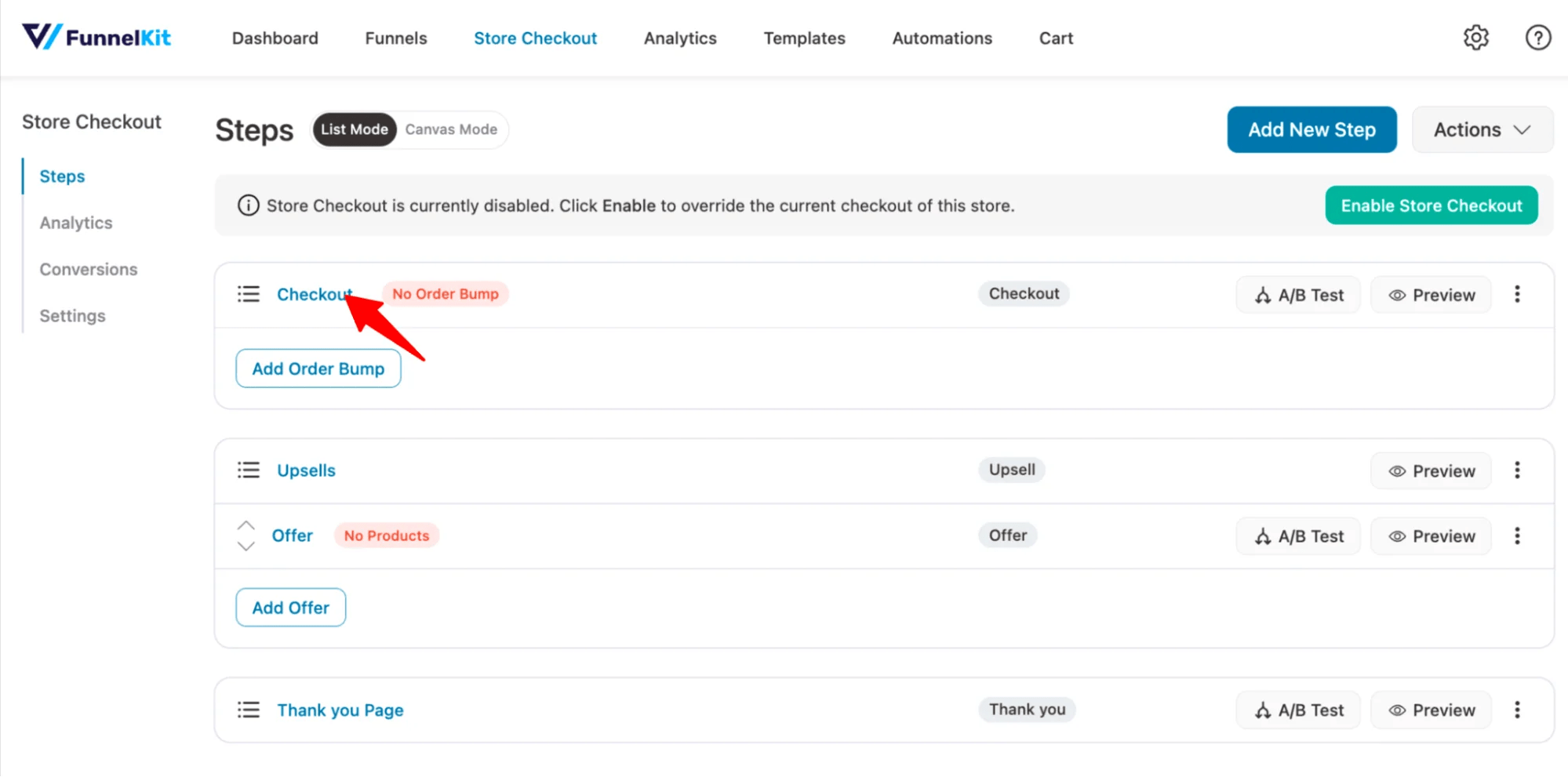This screenshot has height=777, width=1568.
Task: Click the FunnelKit logo
Action: tap(96, 36)
